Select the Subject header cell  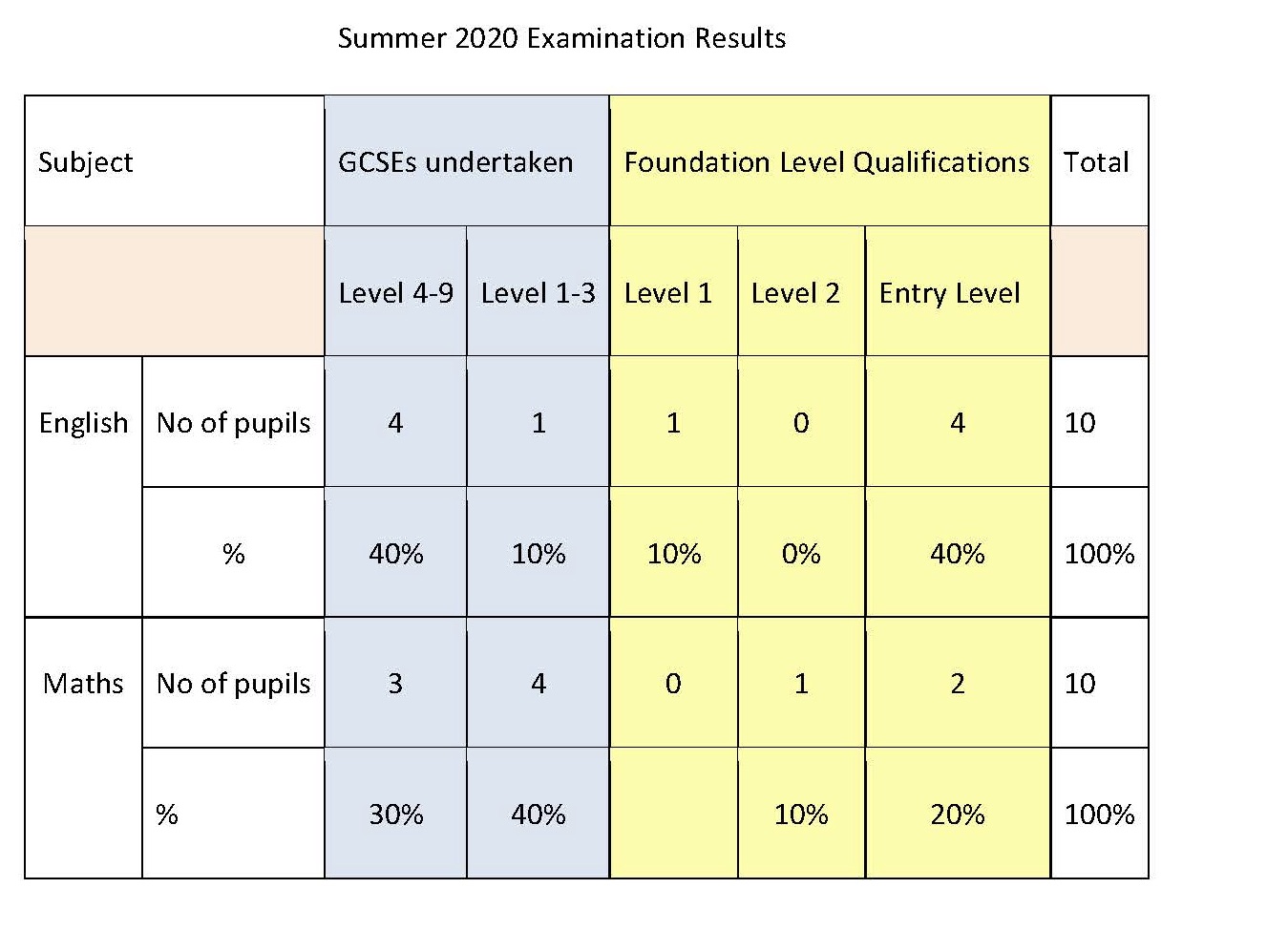coord(175,161)
